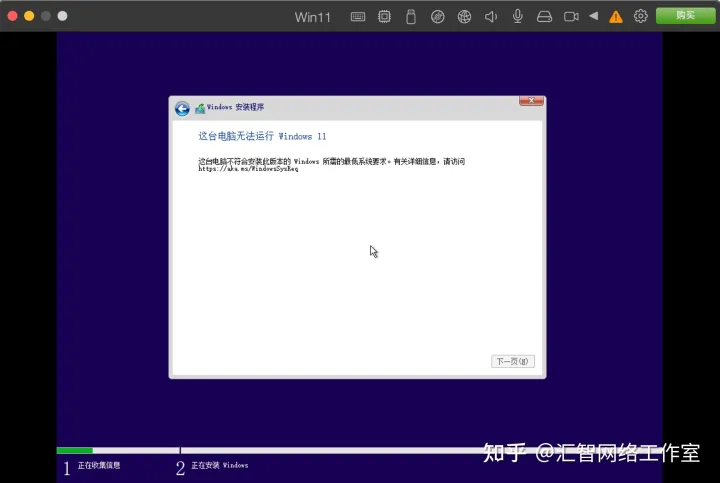Open the hard disk drive icon

point(544,17)
